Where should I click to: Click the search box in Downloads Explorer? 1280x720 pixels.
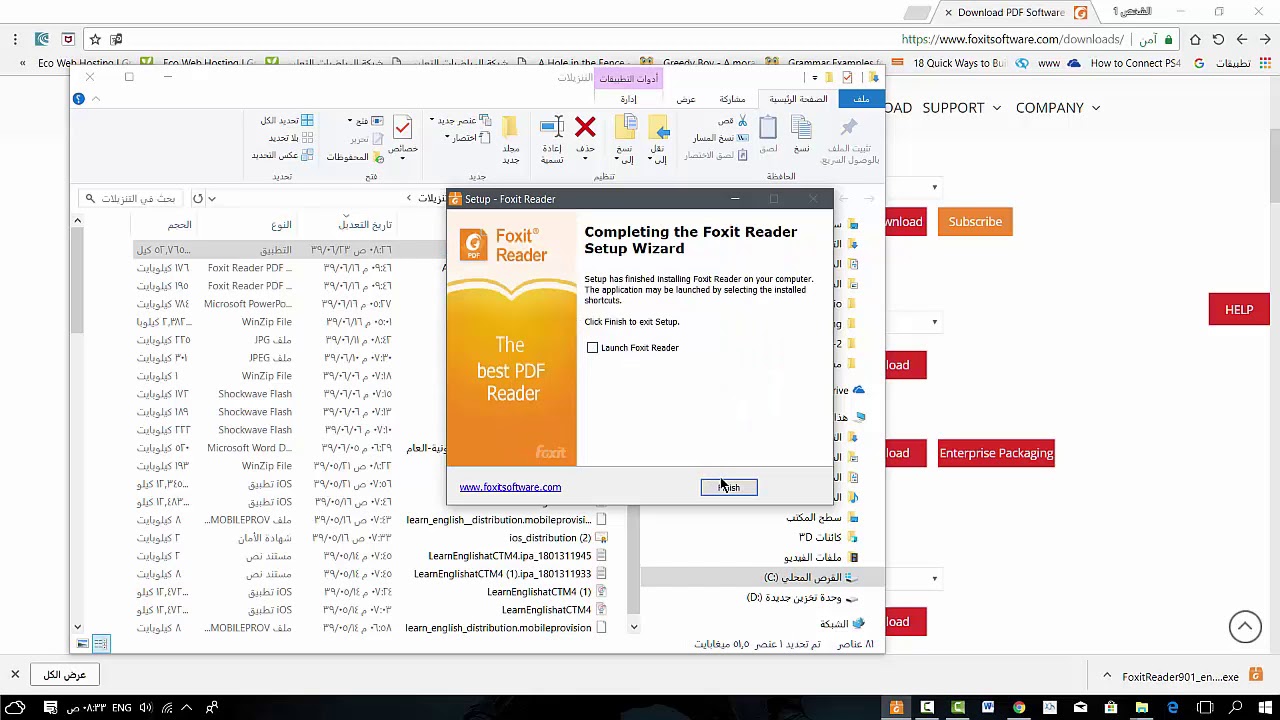pyautogui.click(x=132, y=199)
